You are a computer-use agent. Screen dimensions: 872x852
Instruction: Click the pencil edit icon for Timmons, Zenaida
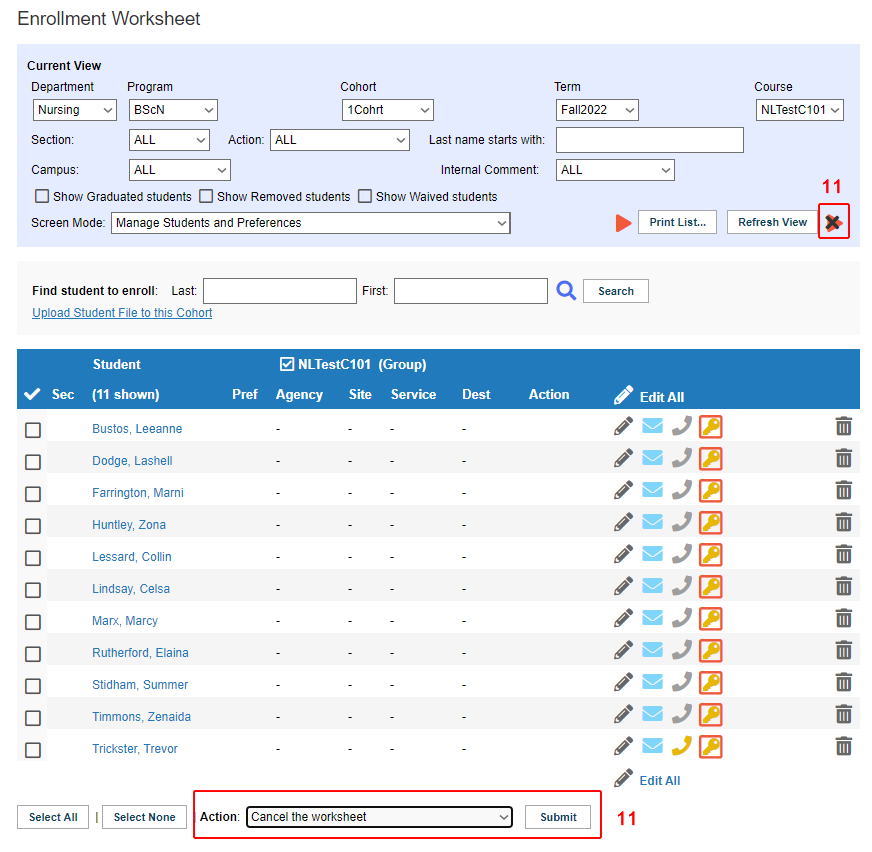(x=623, y=714)
